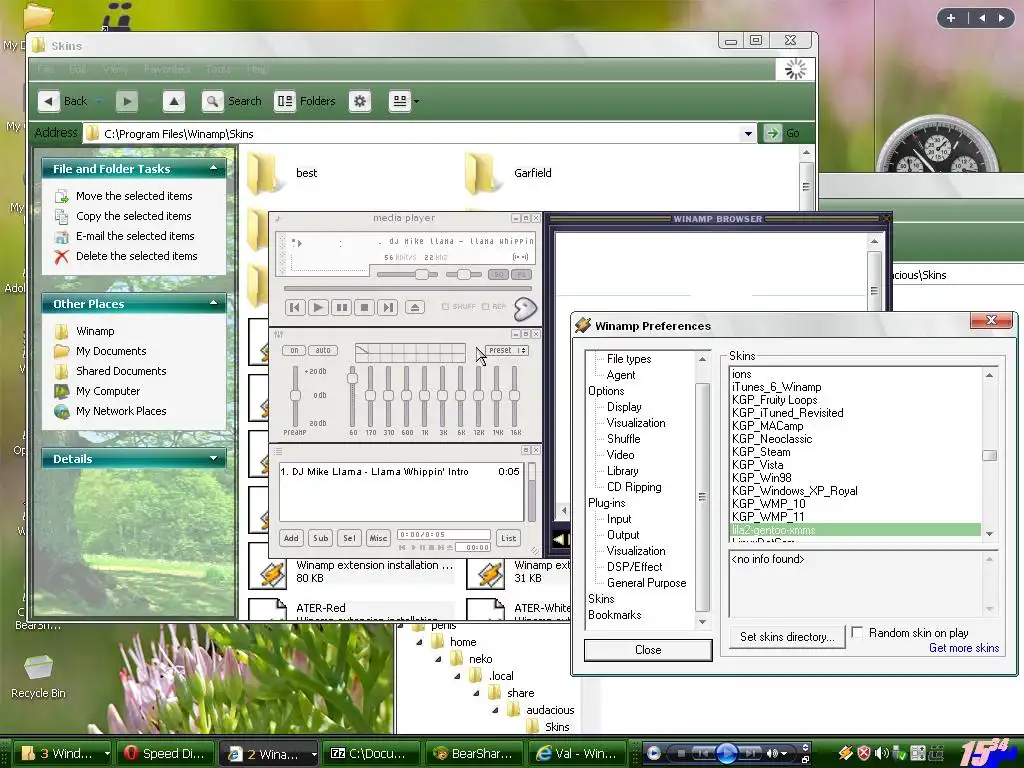This screenshot has width=1024, height=768.
Task: Click Opera 'Speed Di...' taskbar button
Action: click(168, 753)
